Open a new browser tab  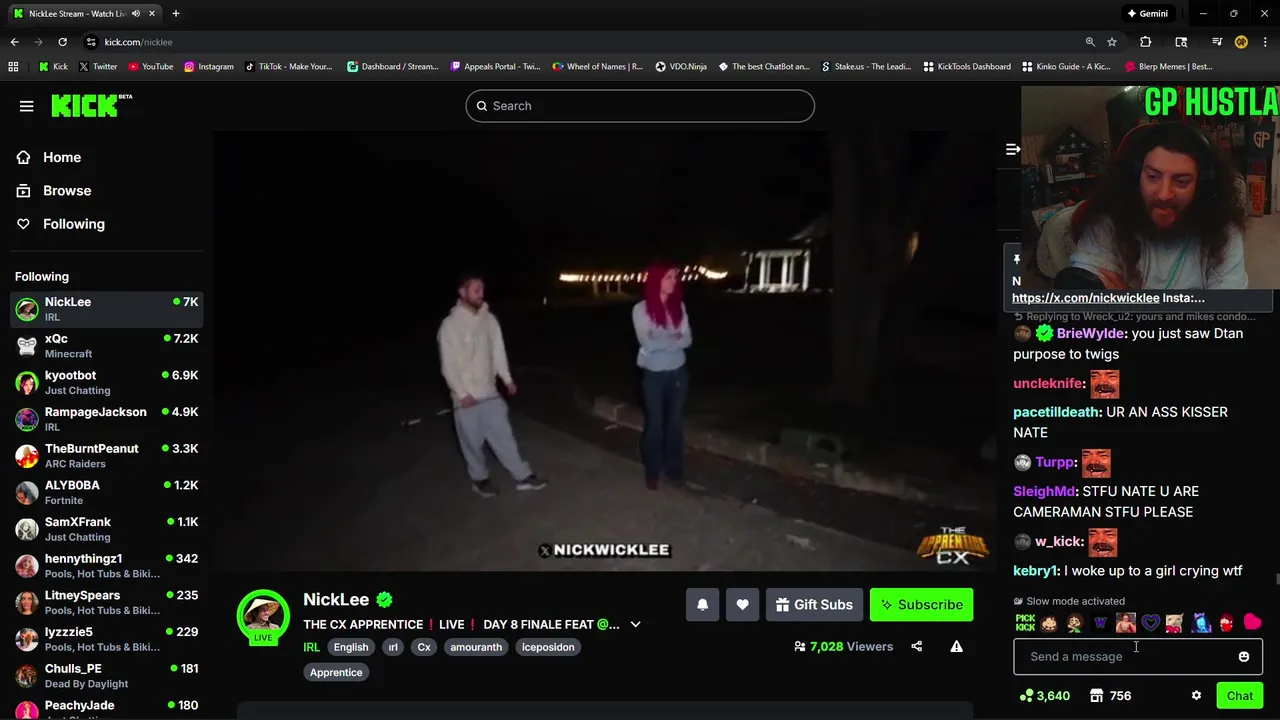175,14
